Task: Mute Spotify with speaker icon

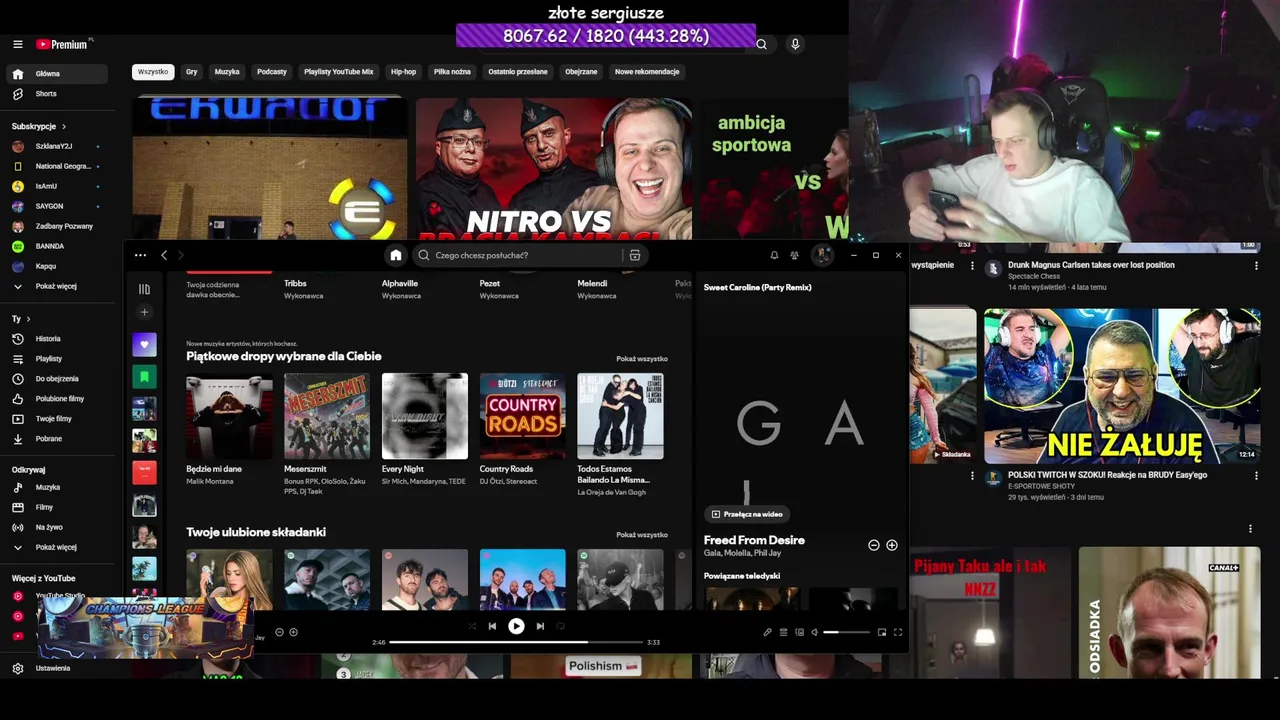Action: tap(814, 632)
